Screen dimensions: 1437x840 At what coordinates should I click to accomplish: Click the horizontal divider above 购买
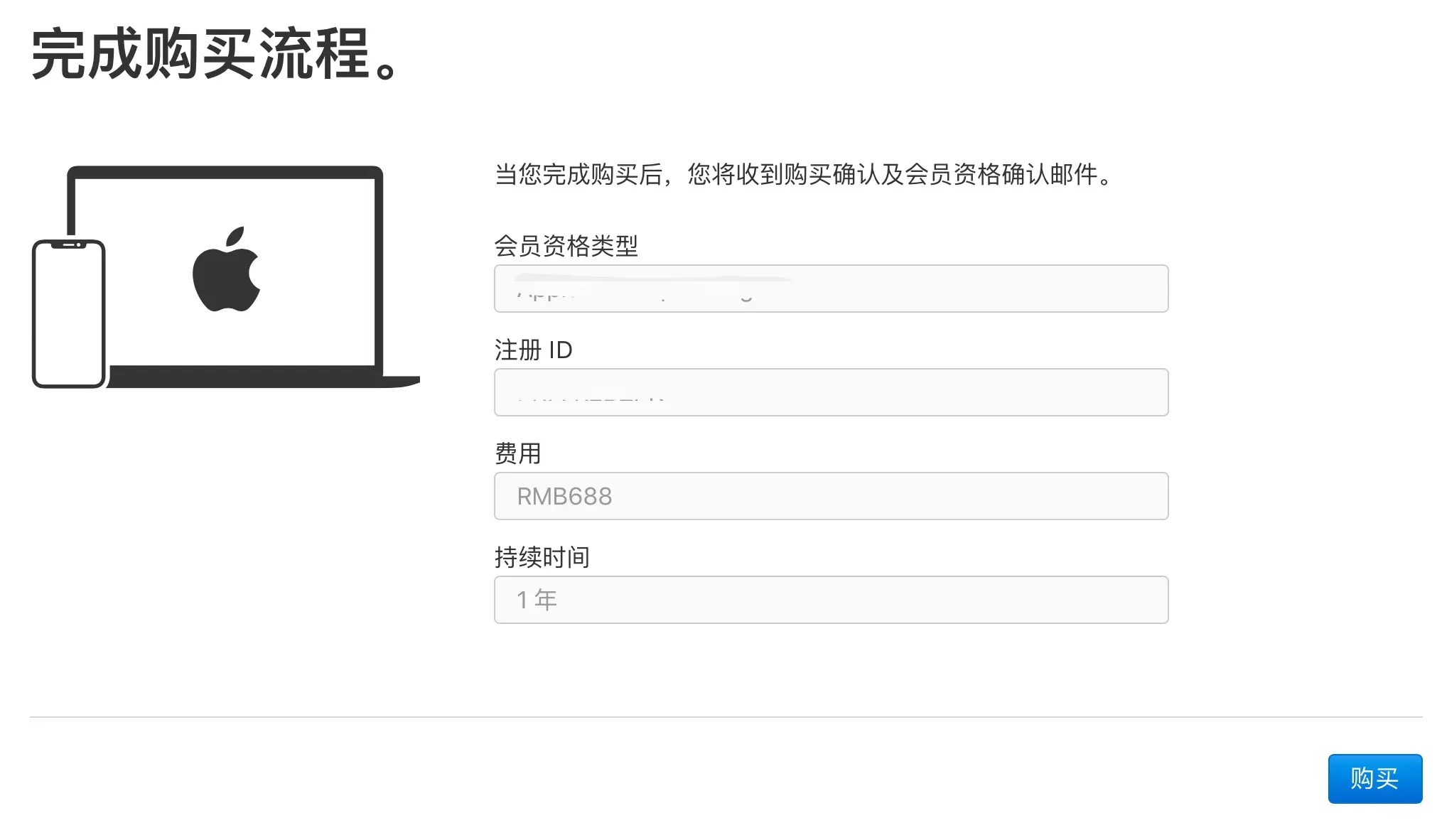(x=725, y=717)
